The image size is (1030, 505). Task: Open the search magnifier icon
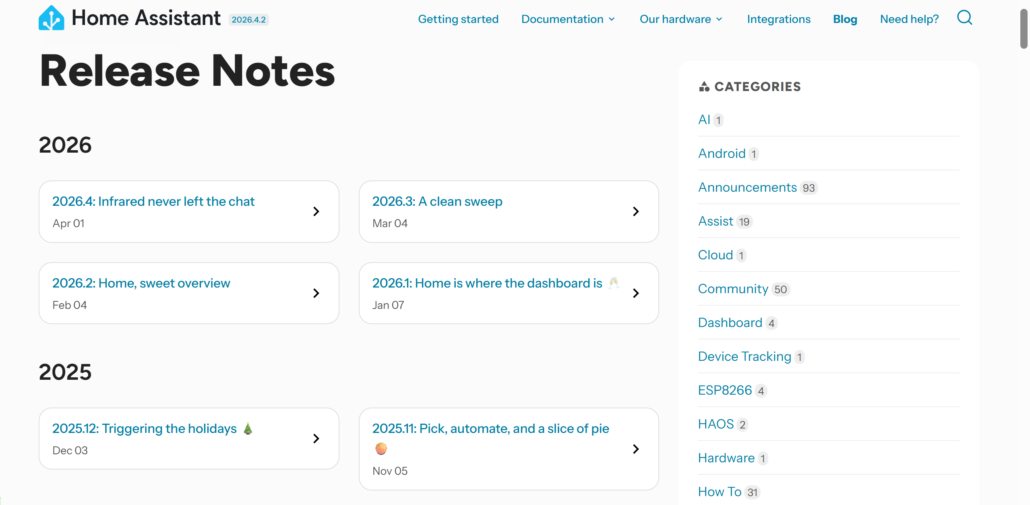point(964,18)
